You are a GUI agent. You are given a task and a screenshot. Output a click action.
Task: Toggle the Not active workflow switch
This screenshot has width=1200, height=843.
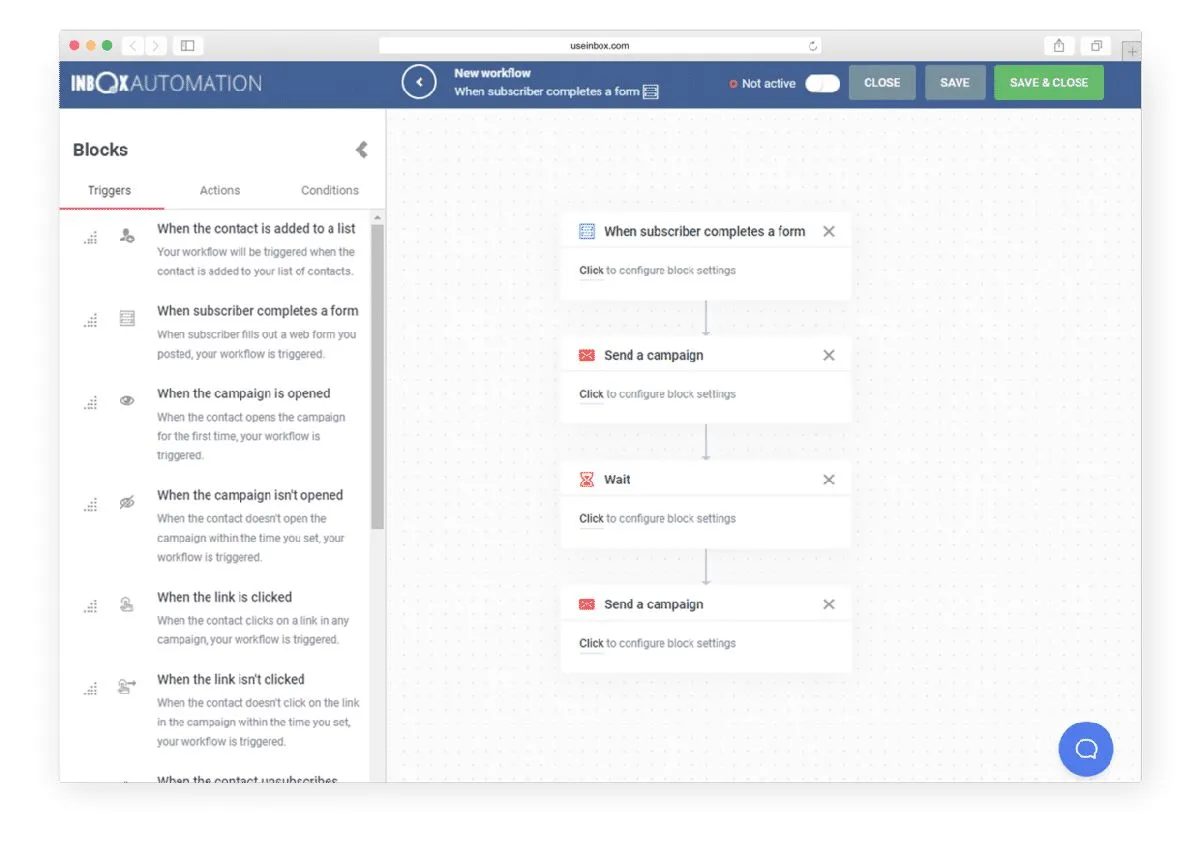(822, 84)
